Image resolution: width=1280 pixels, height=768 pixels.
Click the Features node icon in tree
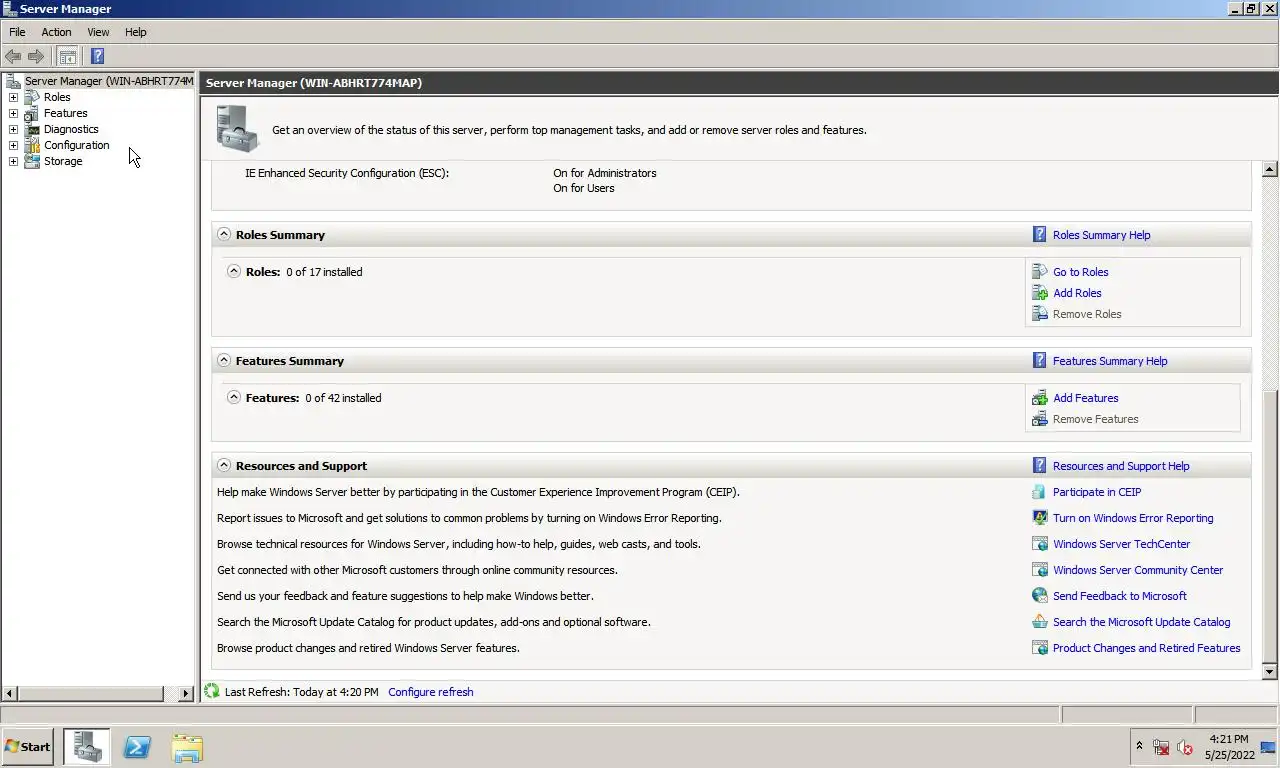[x=32, y=113]
